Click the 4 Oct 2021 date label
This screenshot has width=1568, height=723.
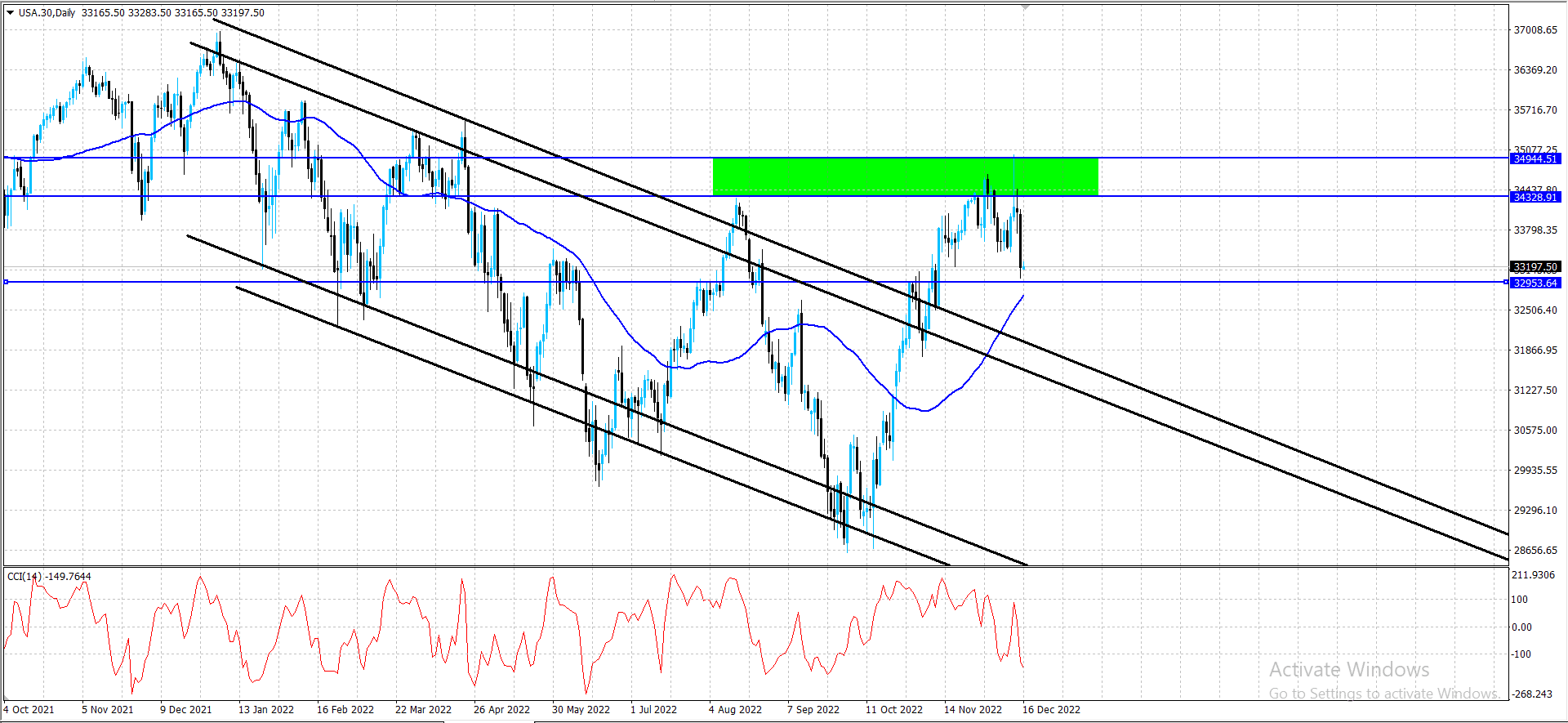point(29,709)
